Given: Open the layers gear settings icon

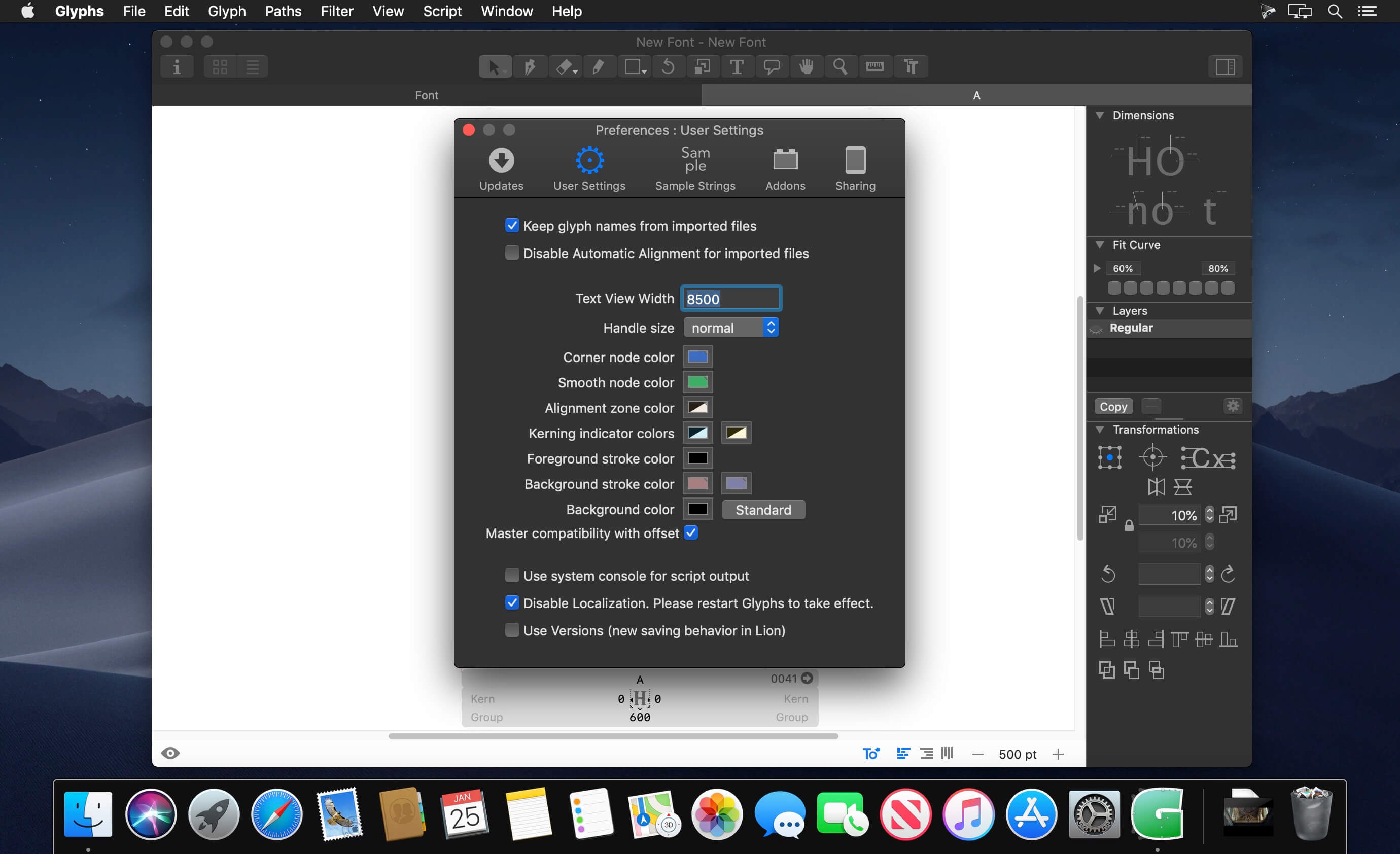Looking at the screenshot, I should (x=1233, y=406).
